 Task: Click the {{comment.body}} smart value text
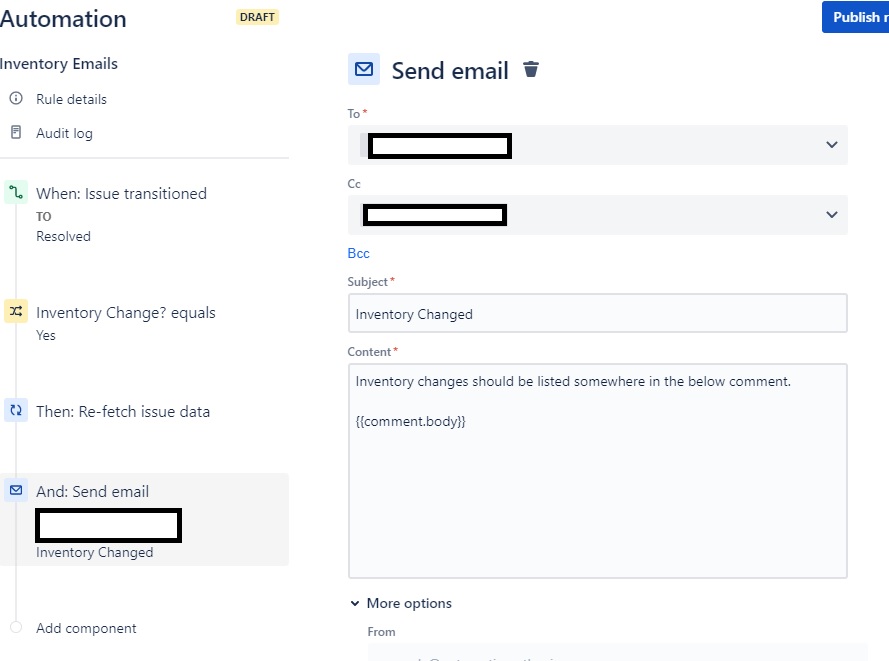410,421
